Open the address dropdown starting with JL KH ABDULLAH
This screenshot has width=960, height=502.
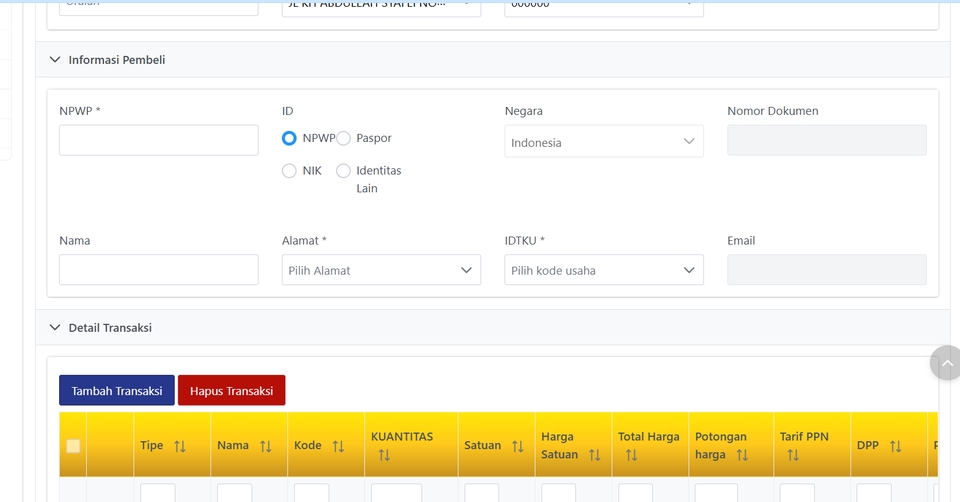point(381,8)
